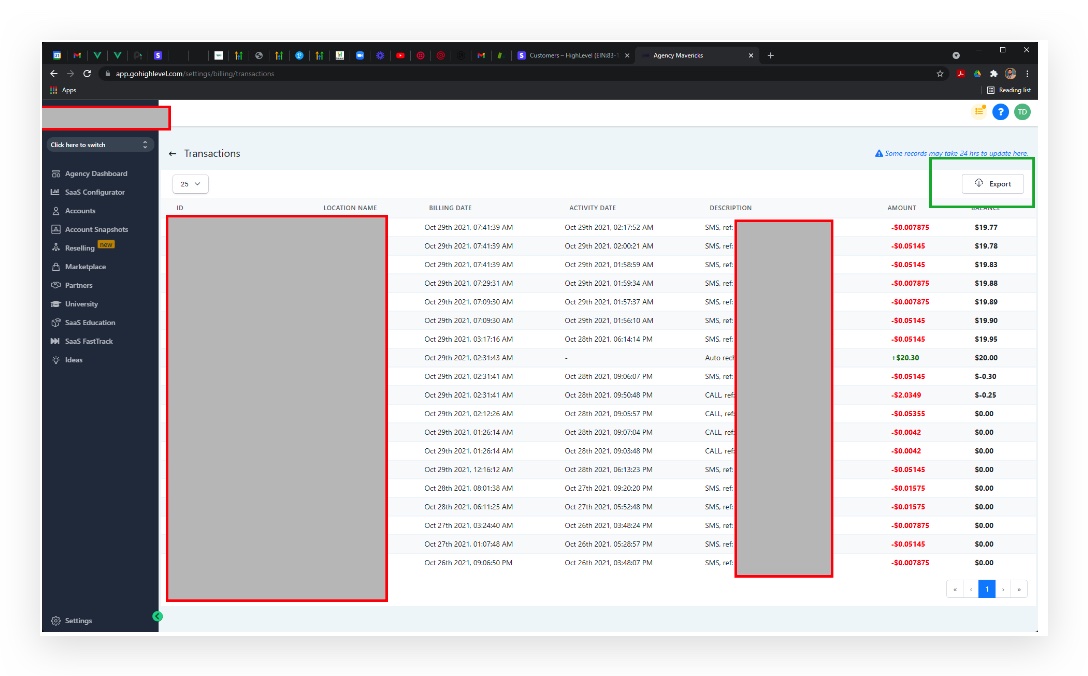Open the pinned YouTube tab
The height and width of the screenshot is (676, 1088).
click(400, 56)
